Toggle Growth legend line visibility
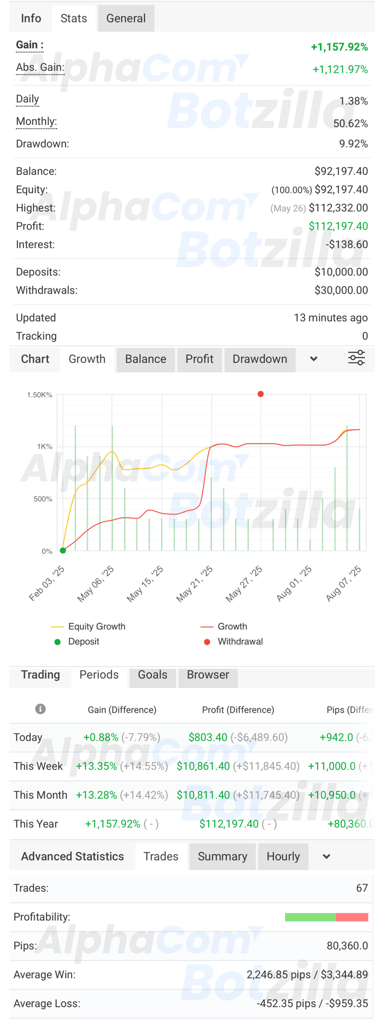Screen dimensions: 375x1021 point(224,626)
